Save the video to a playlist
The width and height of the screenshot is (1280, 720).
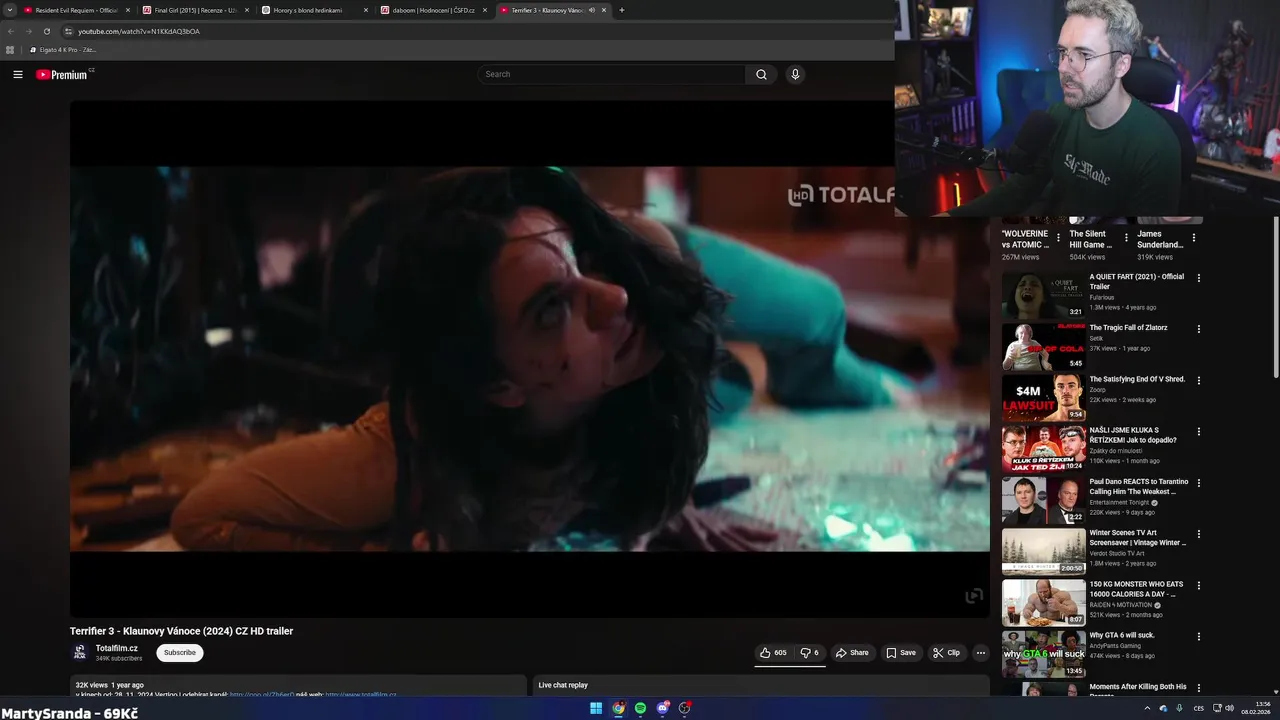(901, 653)
